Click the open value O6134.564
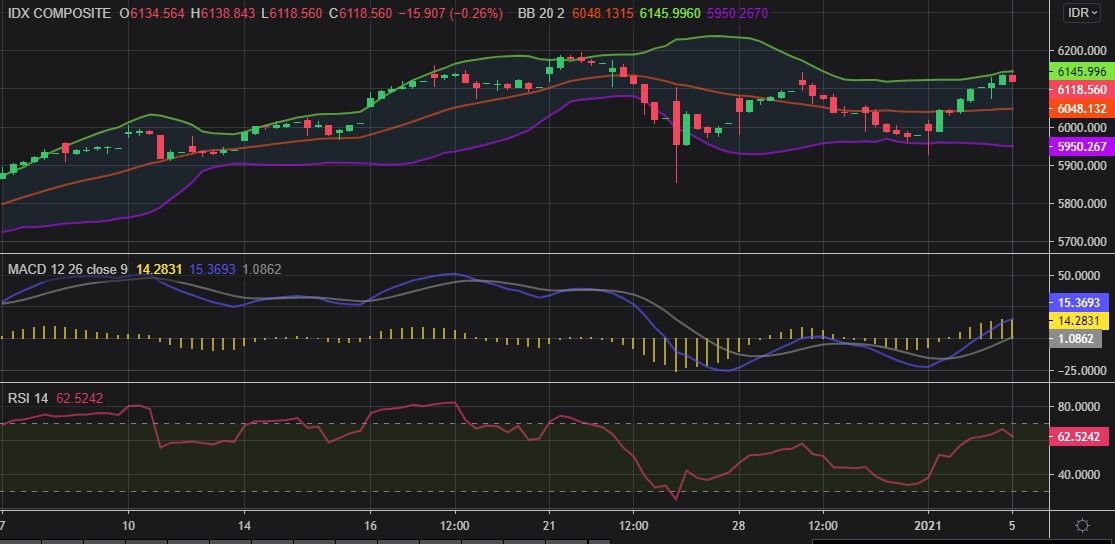 [153, 14]
